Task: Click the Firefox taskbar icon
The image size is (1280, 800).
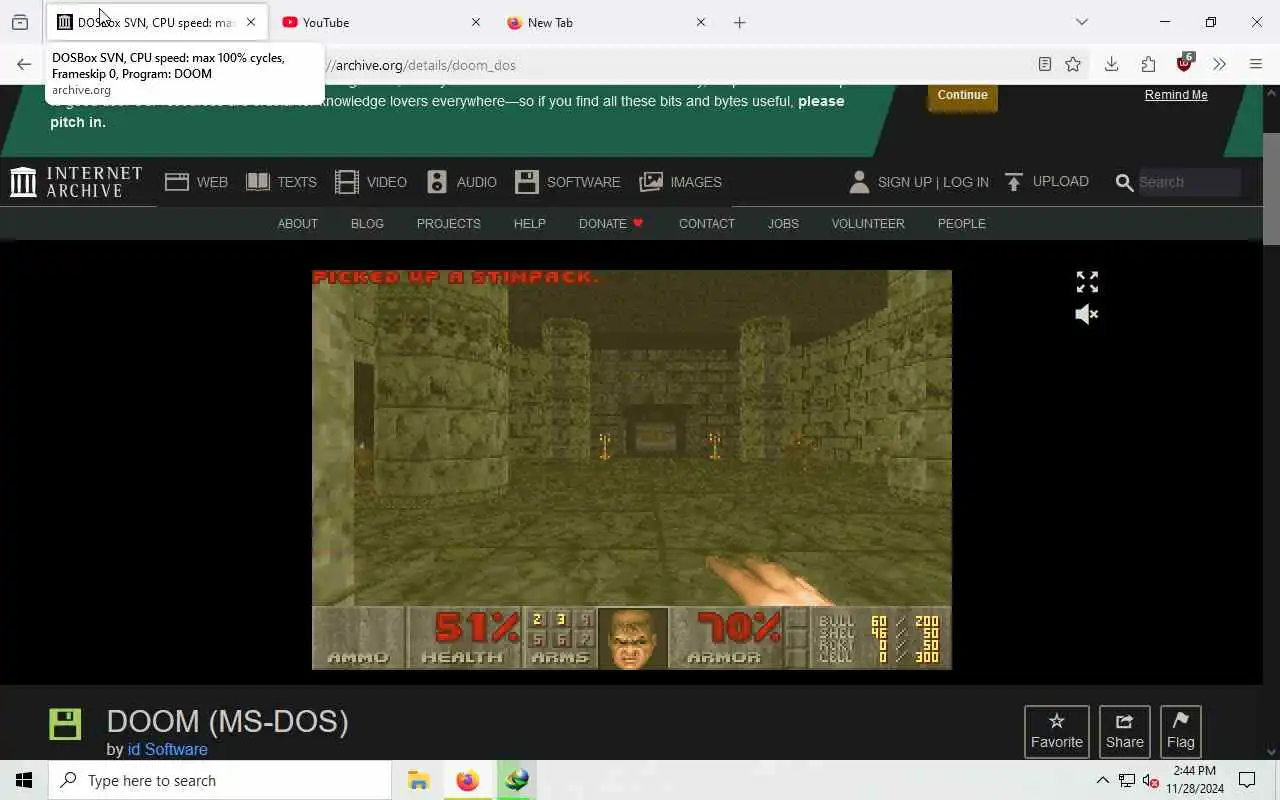Action: (x=467, y=780)
